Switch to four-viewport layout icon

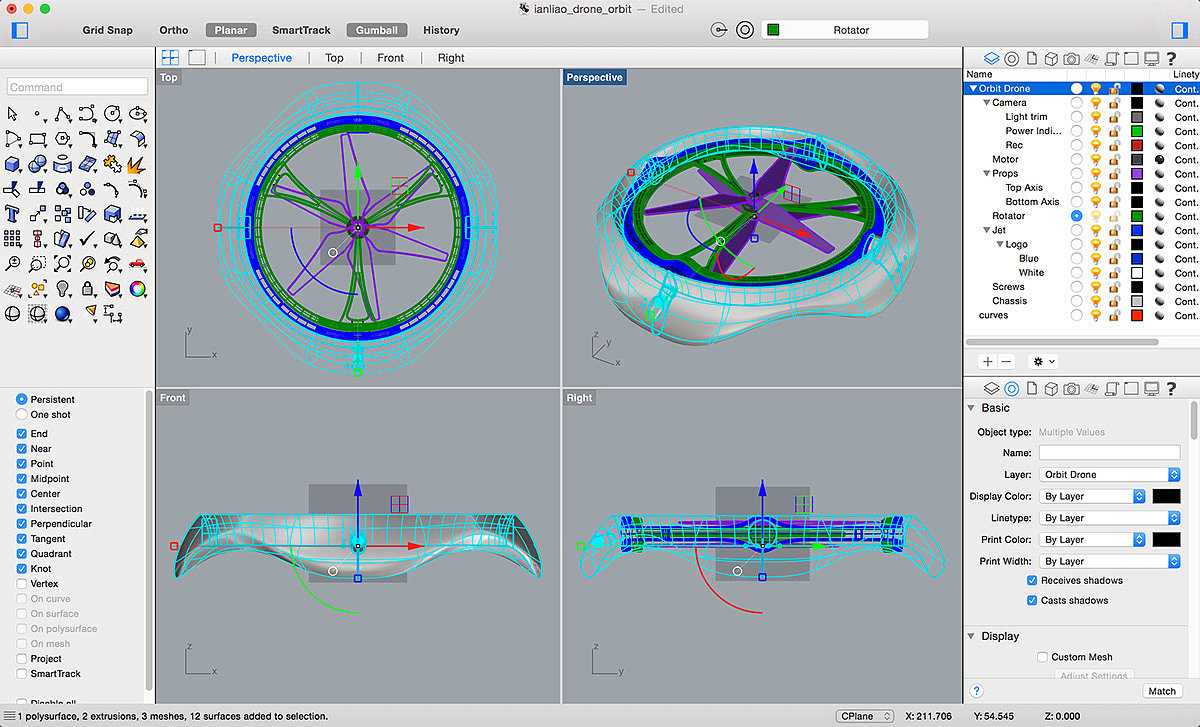[170, 58]
